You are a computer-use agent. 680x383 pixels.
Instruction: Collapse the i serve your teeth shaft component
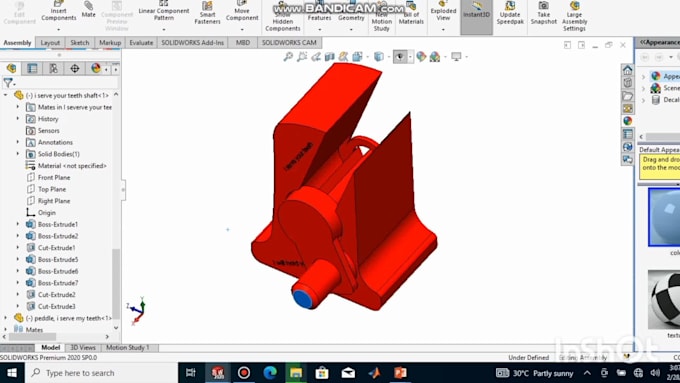6,95
